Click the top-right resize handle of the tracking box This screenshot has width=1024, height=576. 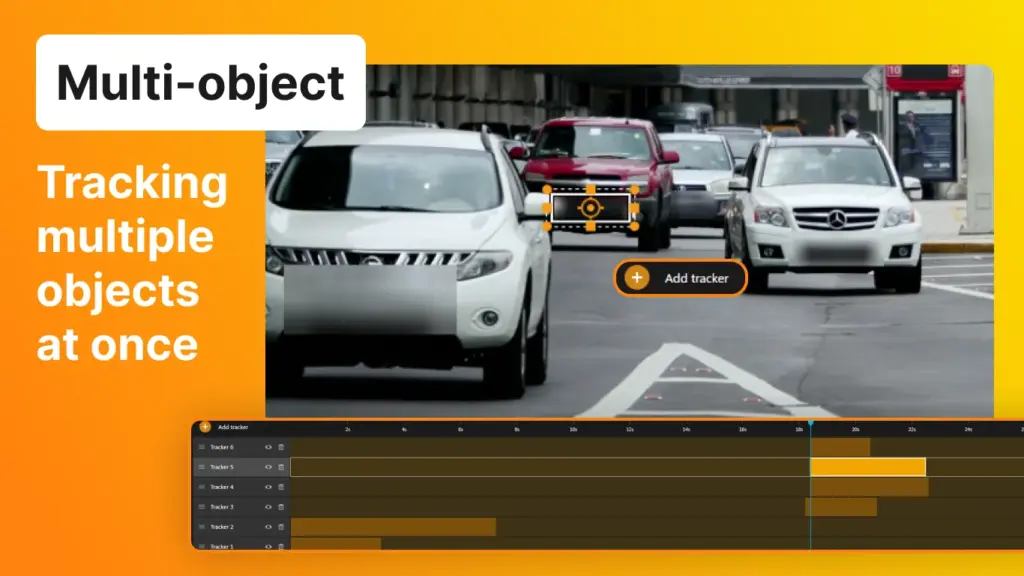pyautogui.click(x=634, y=188)
